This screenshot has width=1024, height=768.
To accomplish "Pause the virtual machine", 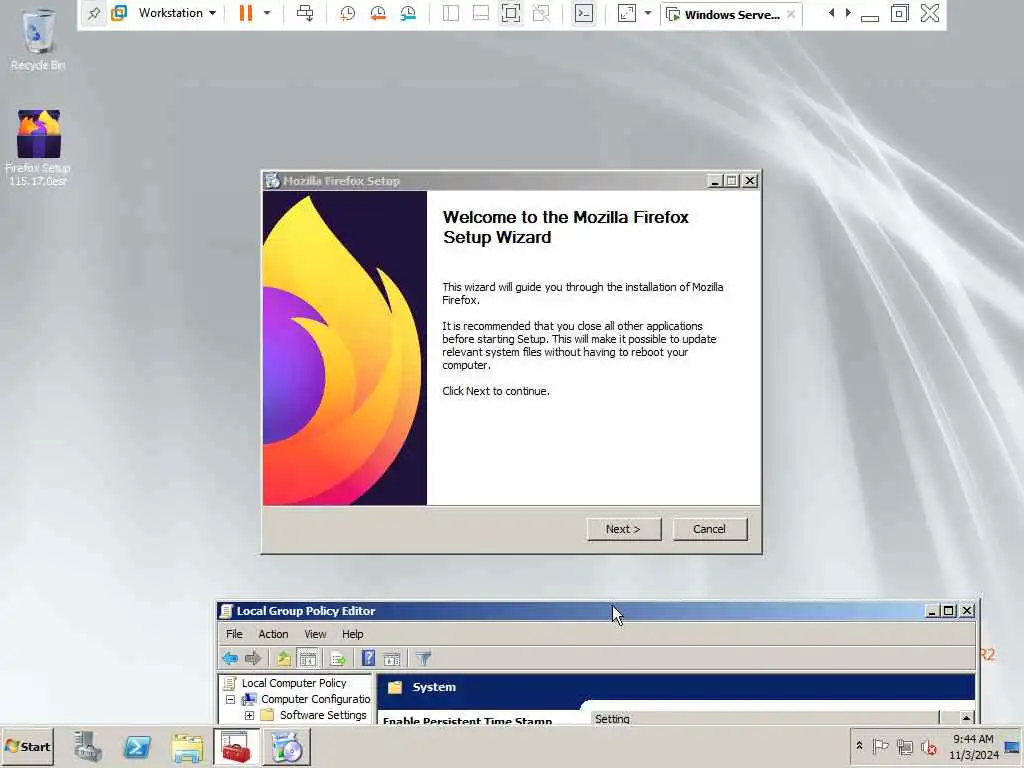I will pos(246,13).
